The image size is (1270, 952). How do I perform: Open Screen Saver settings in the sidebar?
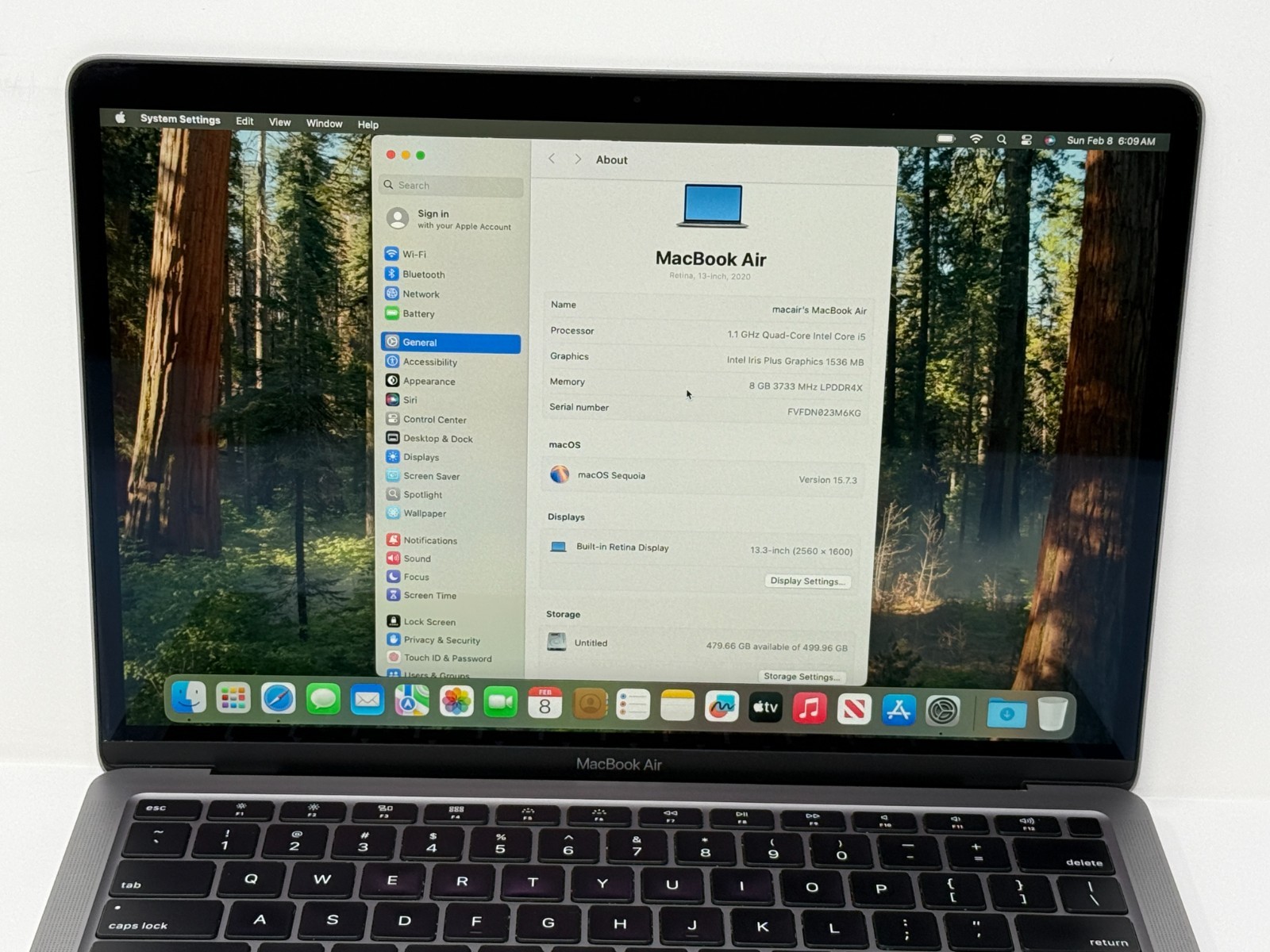(x=451, y=476)
